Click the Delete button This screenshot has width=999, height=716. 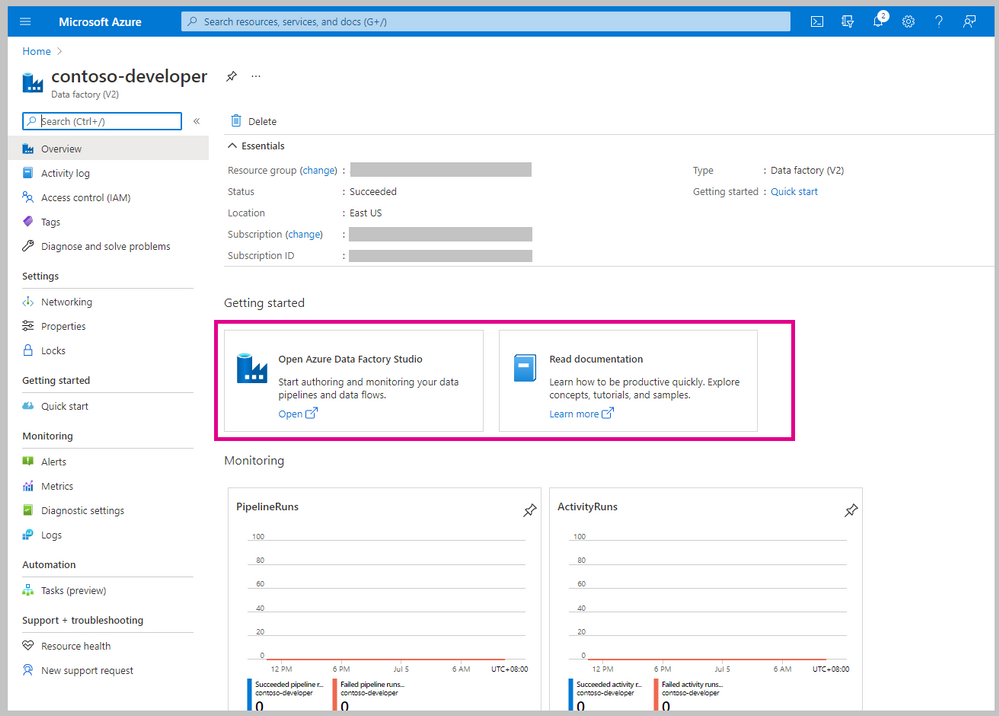click(254, 121)
